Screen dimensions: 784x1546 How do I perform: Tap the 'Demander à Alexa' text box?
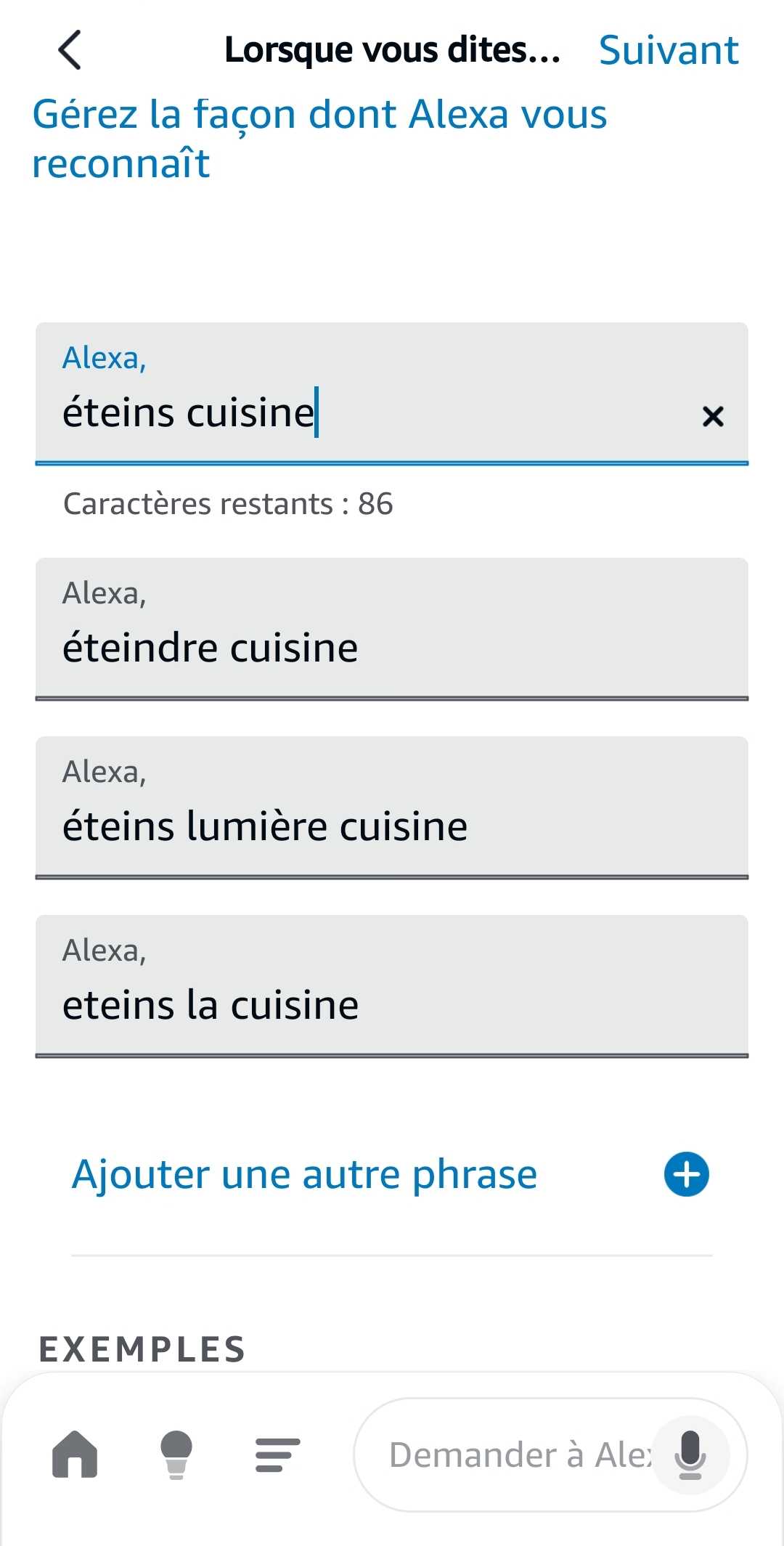pyautogui.click(x=515, y=1455)
